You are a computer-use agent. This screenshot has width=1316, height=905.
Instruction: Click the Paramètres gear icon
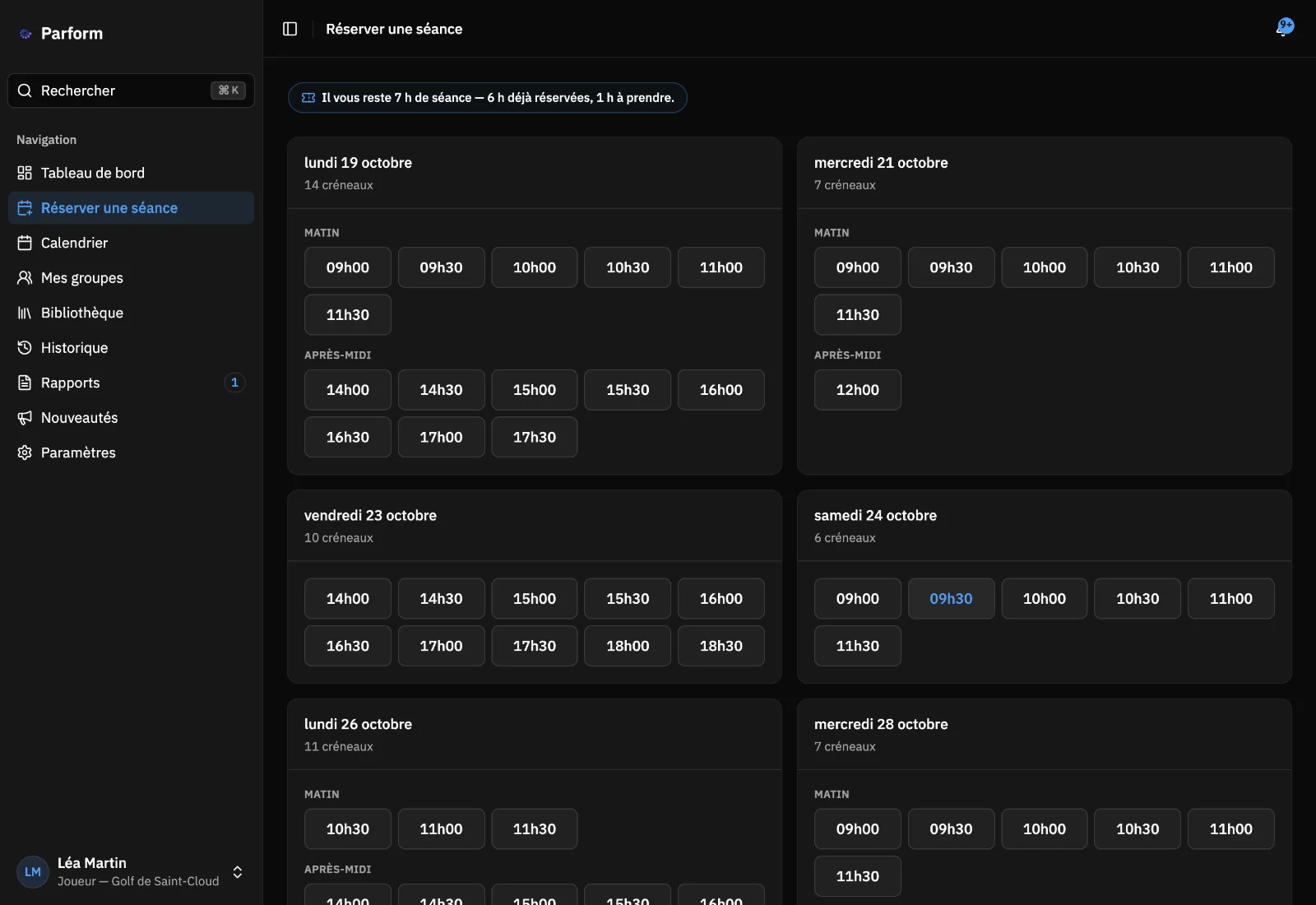tap(25, 452)
